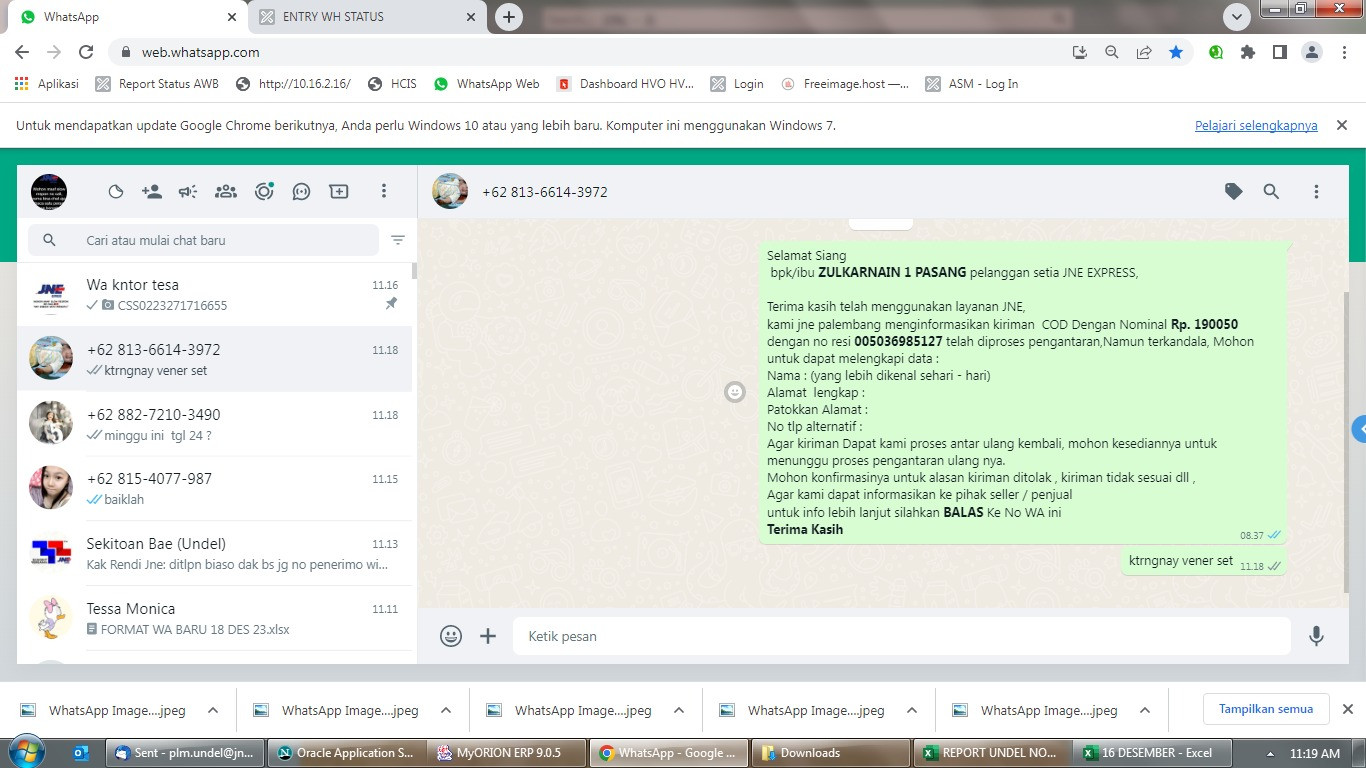This screenshot has height=768, width=1366.
Task: Open the 'Tessa Monica' chat
Action: pyautogui.click(x=214, y=618)
